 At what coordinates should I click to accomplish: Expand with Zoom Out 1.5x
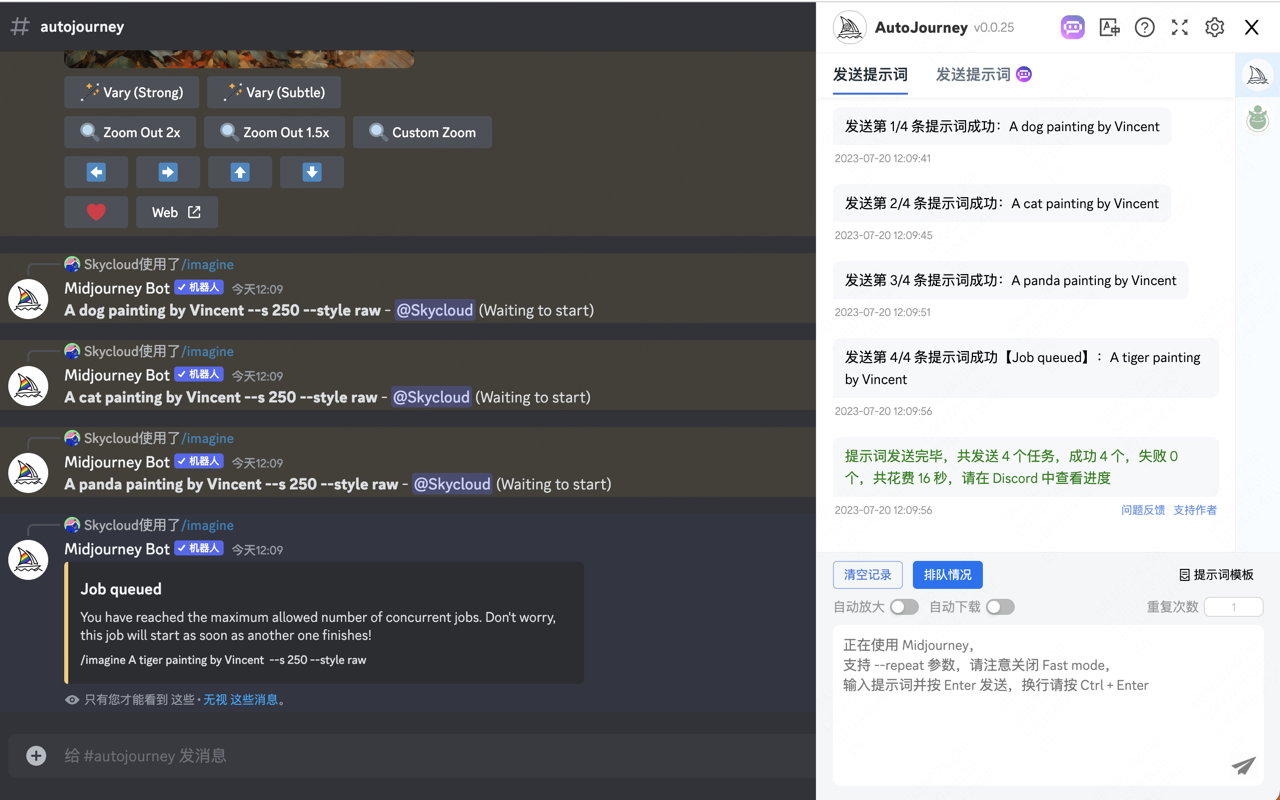[274, 132]
